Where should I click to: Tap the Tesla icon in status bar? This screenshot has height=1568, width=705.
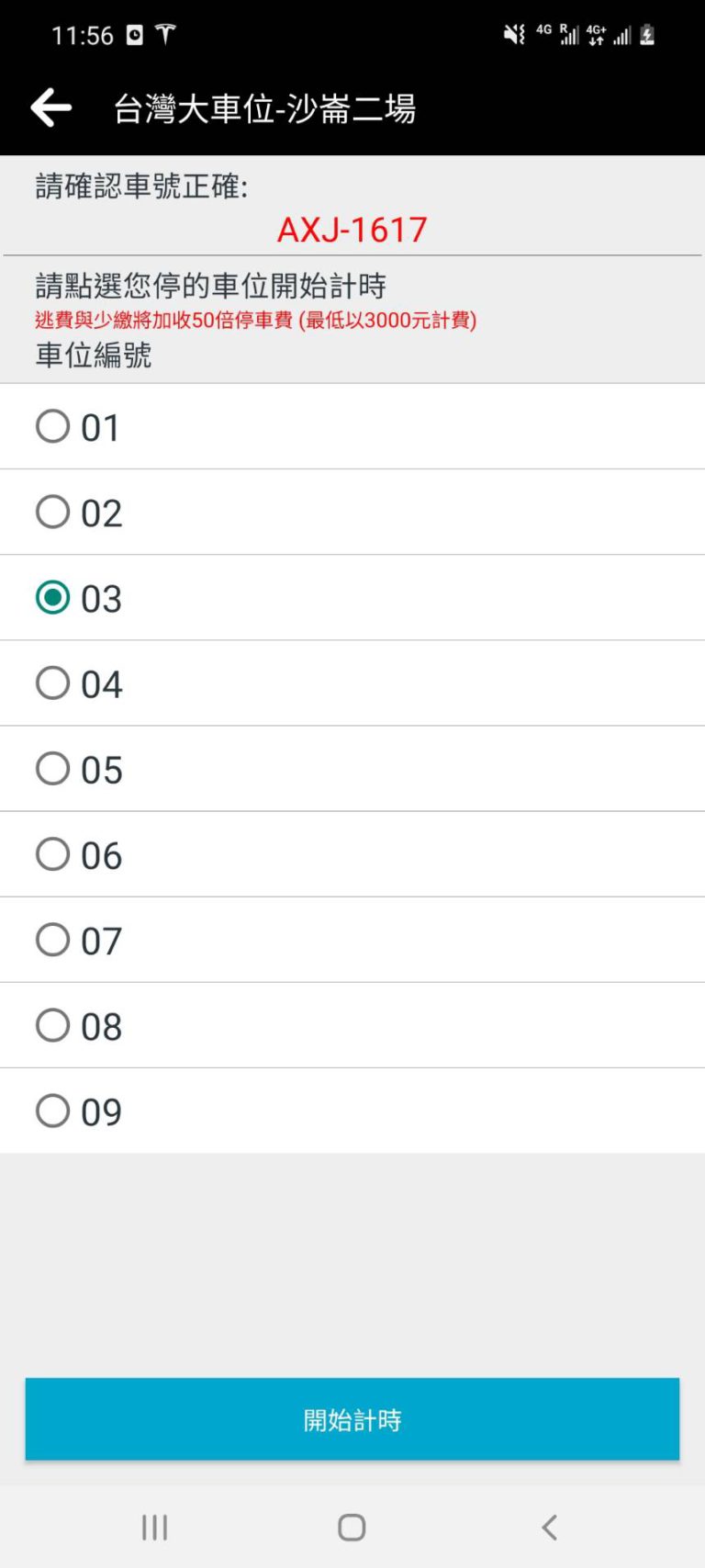[165, 35]
